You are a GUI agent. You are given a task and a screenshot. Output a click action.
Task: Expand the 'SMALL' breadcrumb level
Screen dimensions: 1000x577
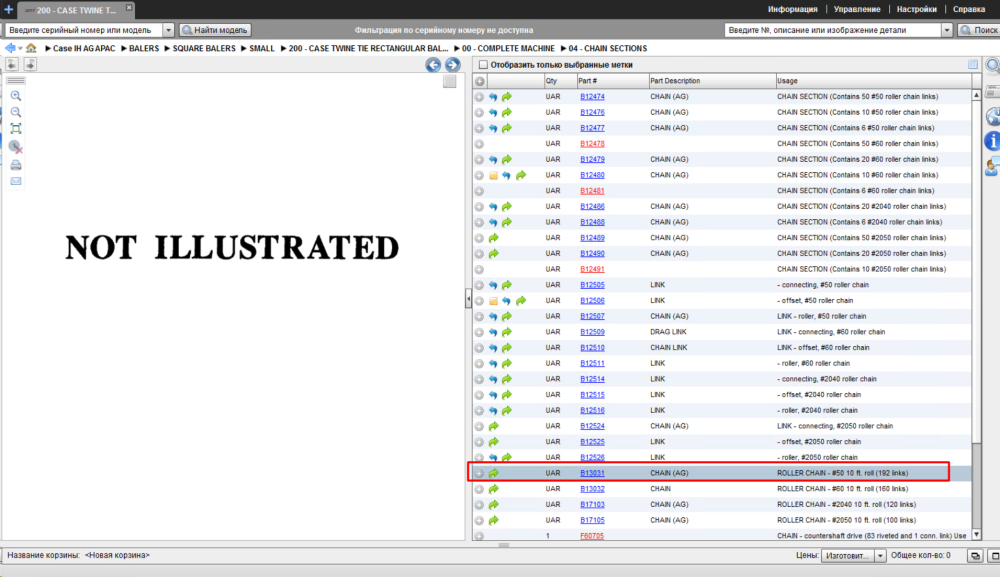[x=244, y=48]
